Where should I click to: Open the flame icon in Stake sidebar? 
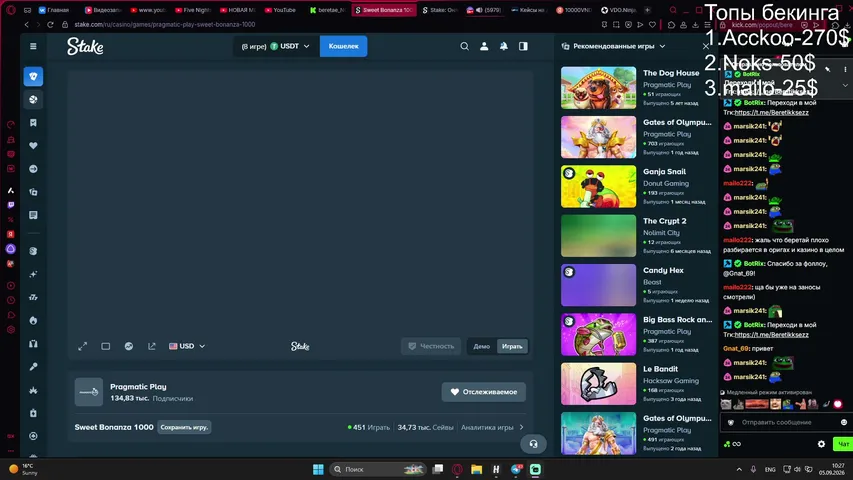coord(33,321)
